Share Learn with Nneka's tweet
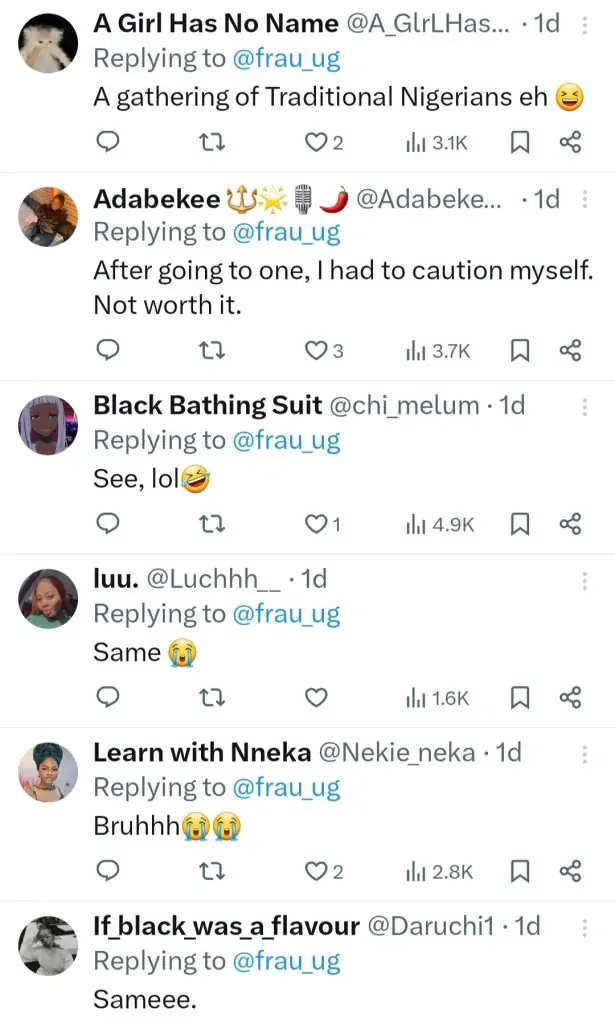 tap(570, 871)
